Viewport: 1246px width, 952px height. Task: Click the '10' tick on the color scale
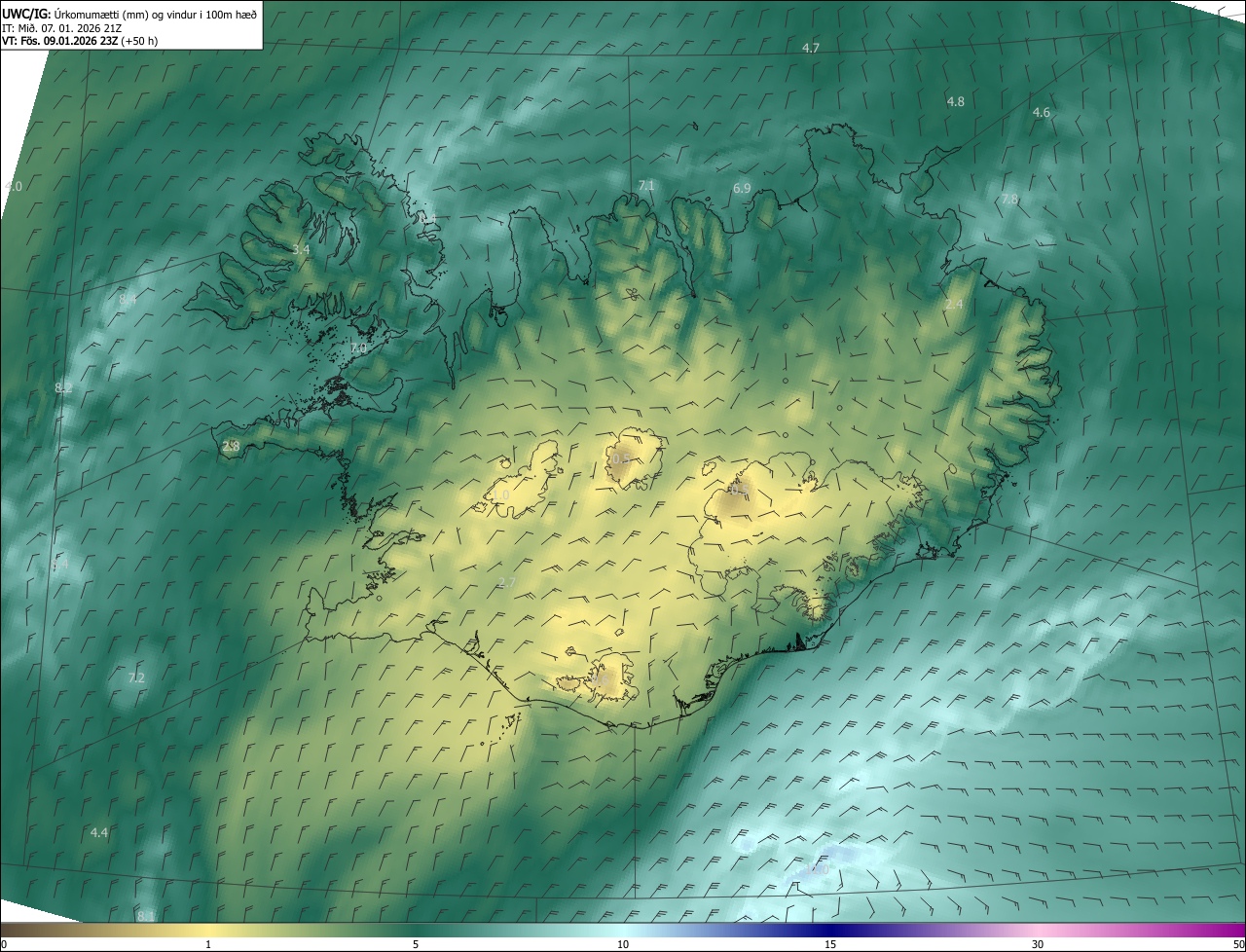623,944
